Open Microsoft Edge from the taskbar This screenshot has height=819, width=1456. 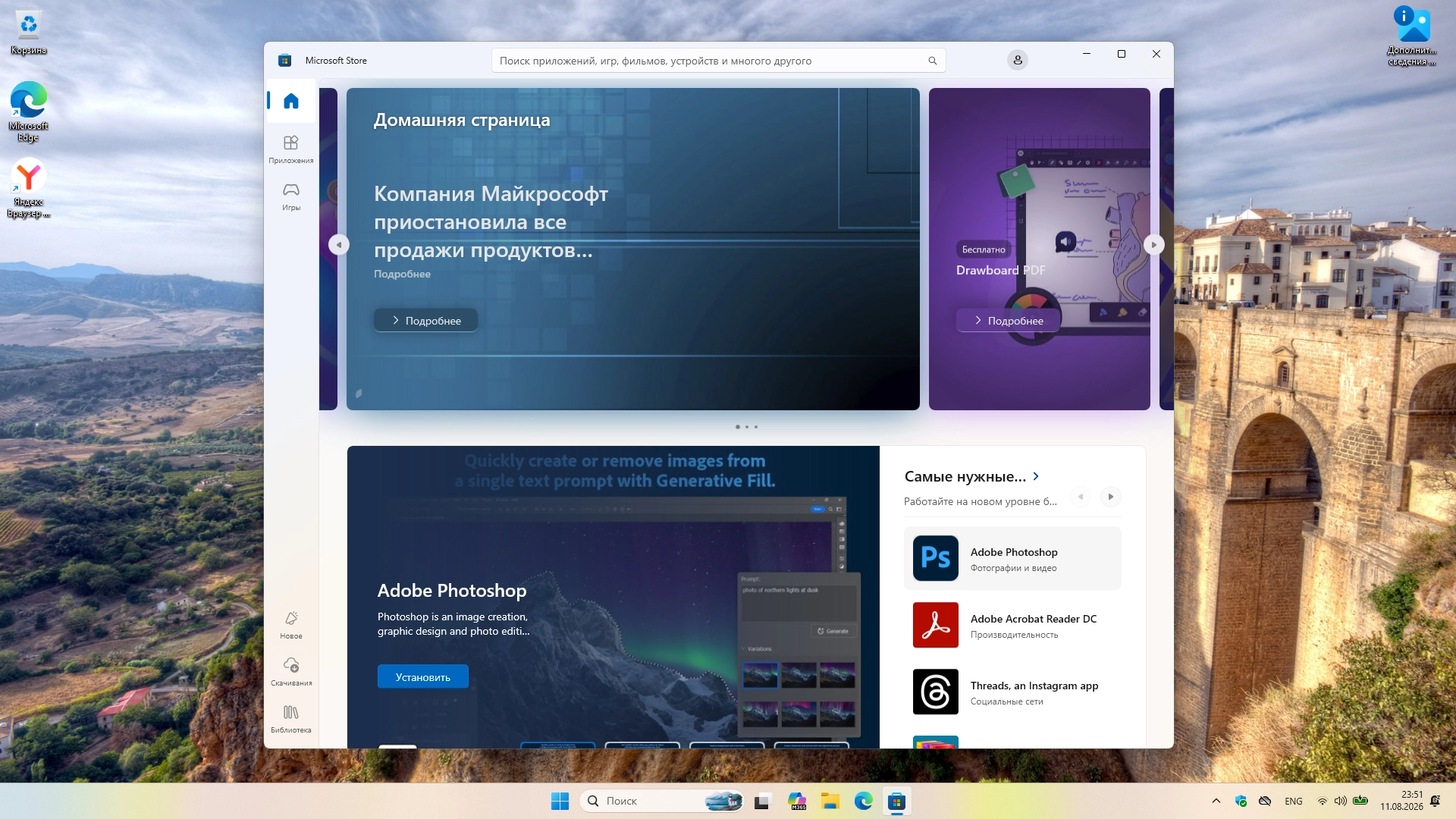click(x=864, y=801)
